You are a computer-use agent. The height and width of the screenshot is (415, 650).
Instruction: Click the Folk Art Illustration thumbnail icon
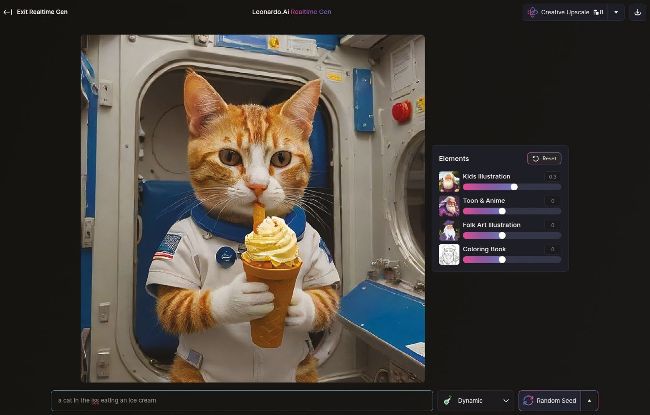tap(449, 230)
